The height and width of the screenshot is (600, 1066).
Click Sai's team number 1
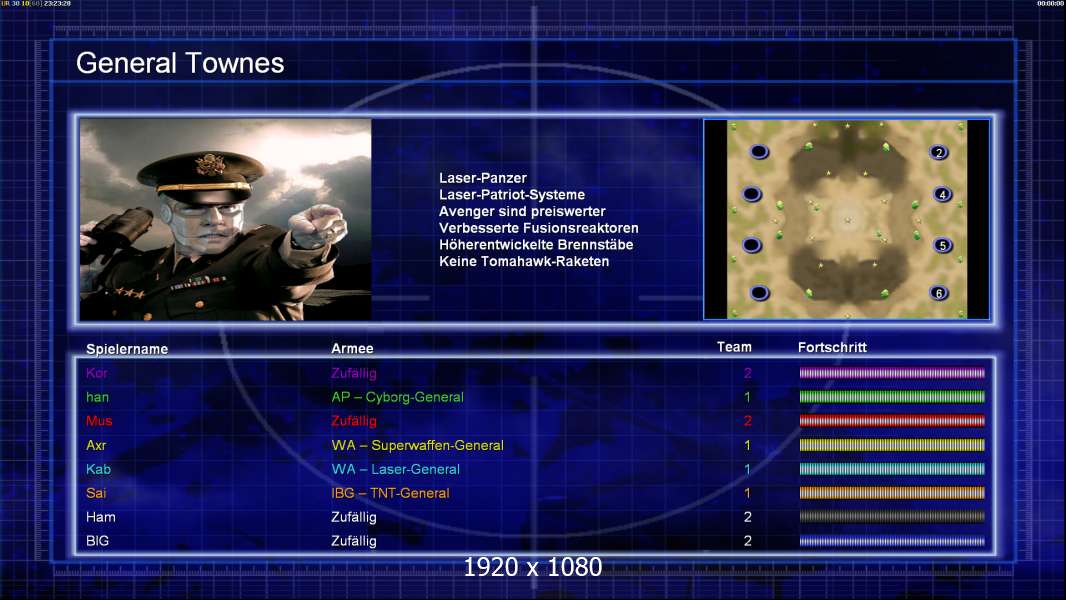tap(748, 493)
